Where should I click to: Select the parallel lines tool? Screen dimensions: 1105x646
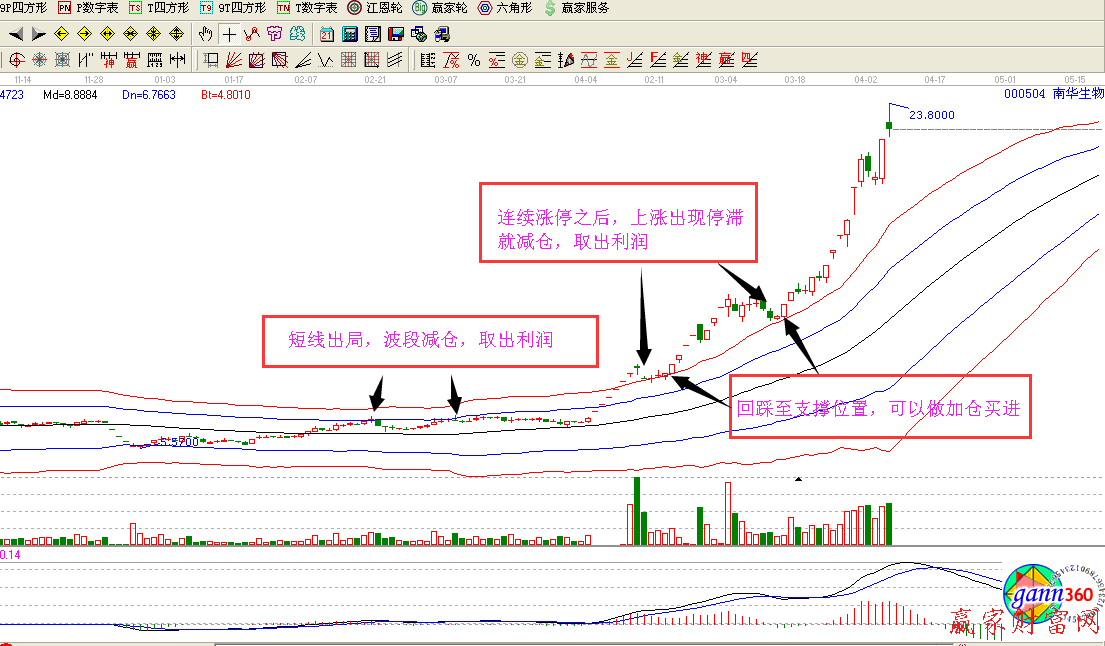point(395,60)
